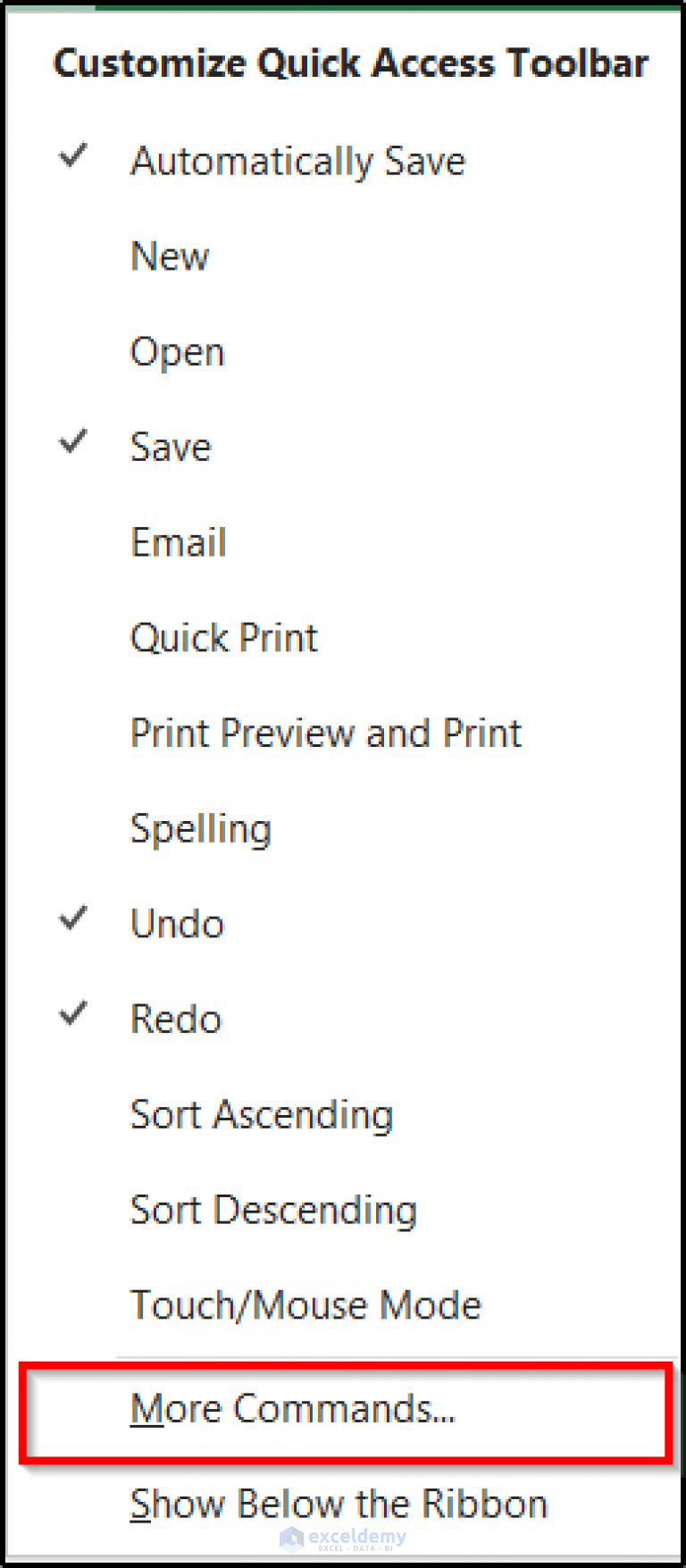Select Print Preview and Print option
This screenshot has height=1568, width=686.
325,734
